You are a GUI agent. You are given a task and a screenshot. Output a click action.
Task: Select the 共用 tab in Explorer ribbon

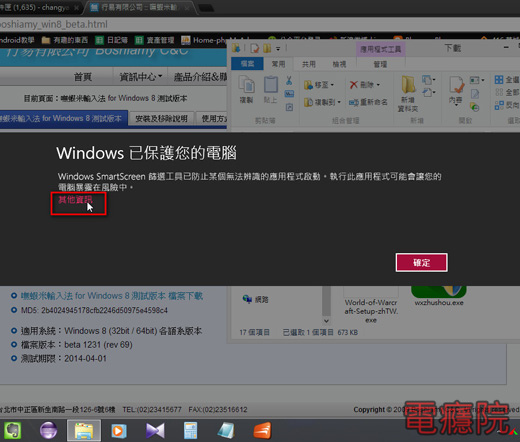[309, 64]
